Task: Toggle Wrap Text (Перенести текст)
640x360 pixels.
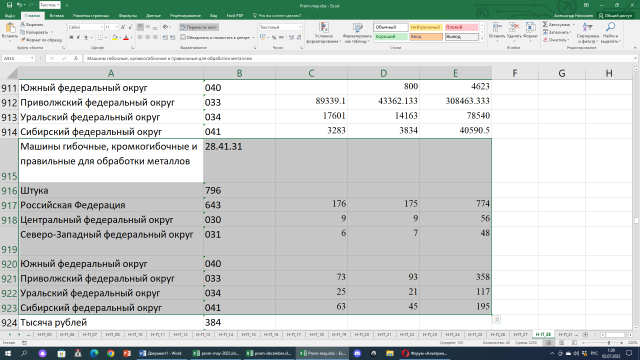Action: (199, 27)
